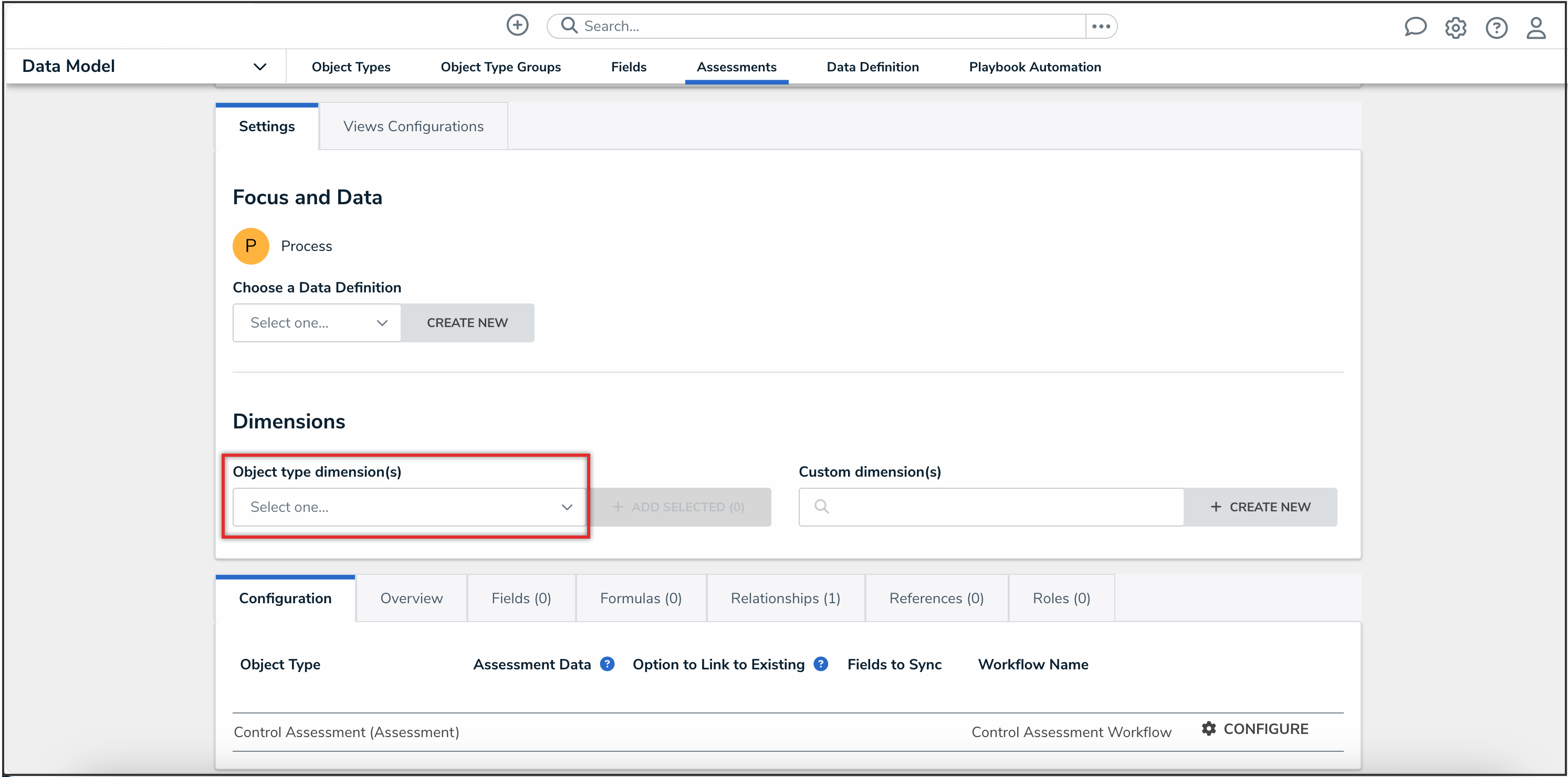Viewport: 1568px width, 777px height.
Task: Open the administration gear icon
Action: pyautogui.click(x=1456, y=28)
